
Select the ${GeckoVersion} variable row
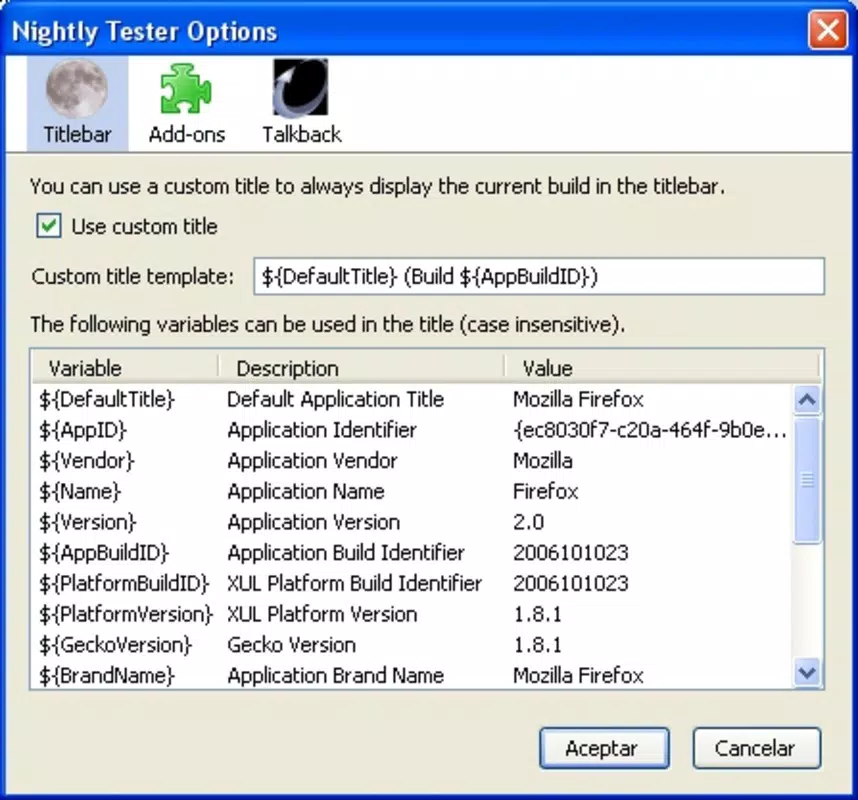coord(411,645)
